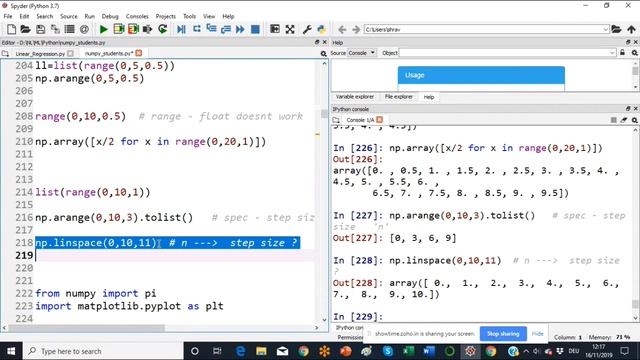The height and width of the screenshot is (360, 640).
Task: Open Excel from the taskbar
Action: pyautogui.click(x=408, y=351)
